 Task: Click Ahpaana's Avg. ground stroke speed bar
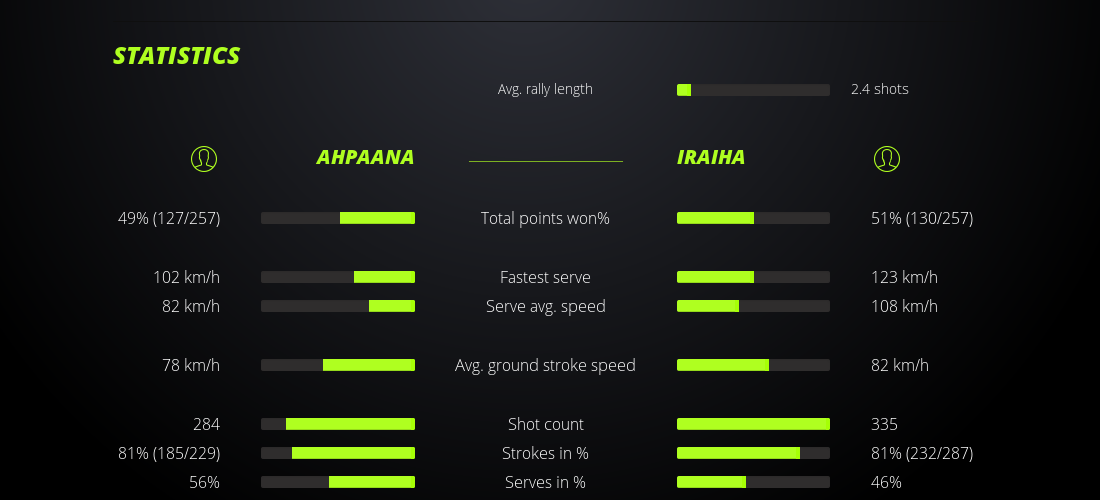click(x=338, y=365)
